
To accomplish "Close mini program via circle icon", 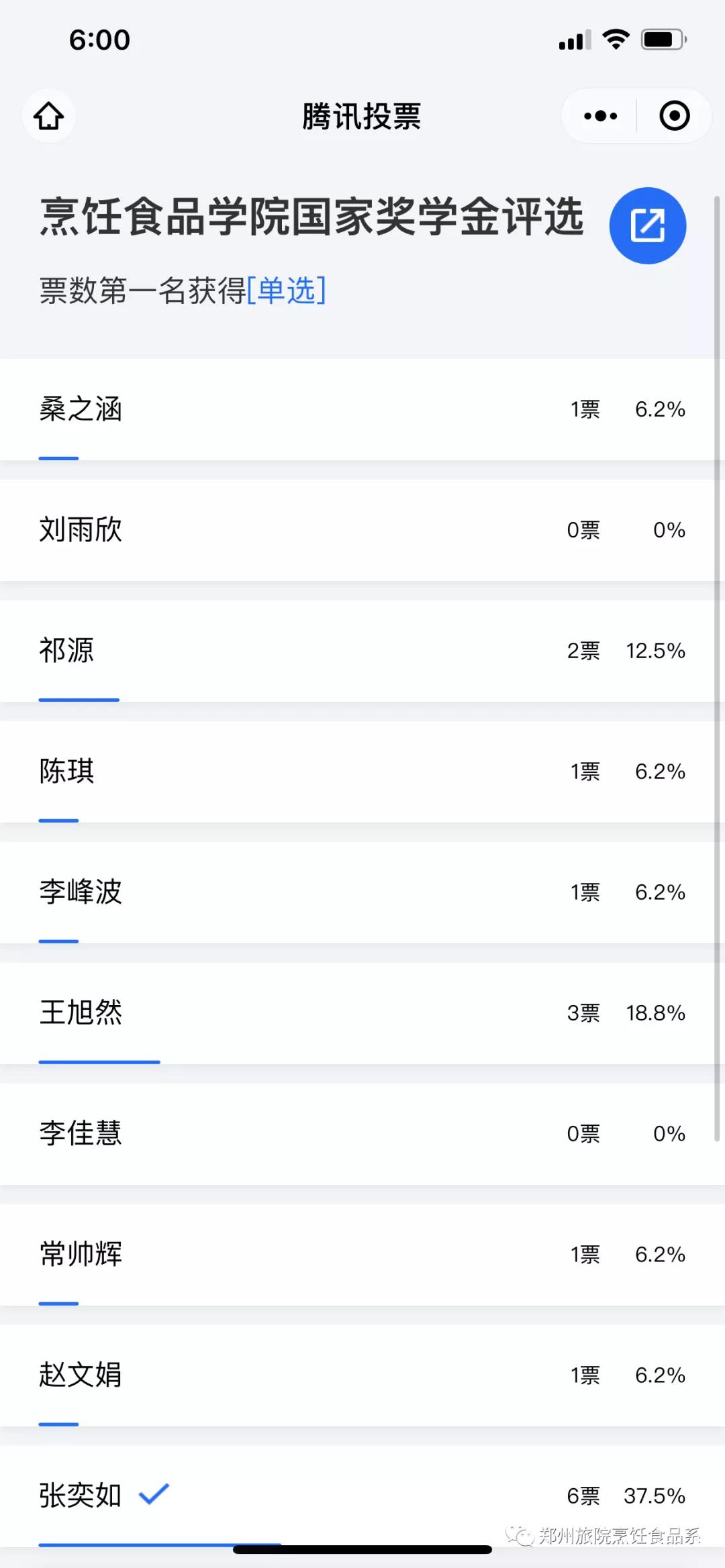I will coord(674,116).
